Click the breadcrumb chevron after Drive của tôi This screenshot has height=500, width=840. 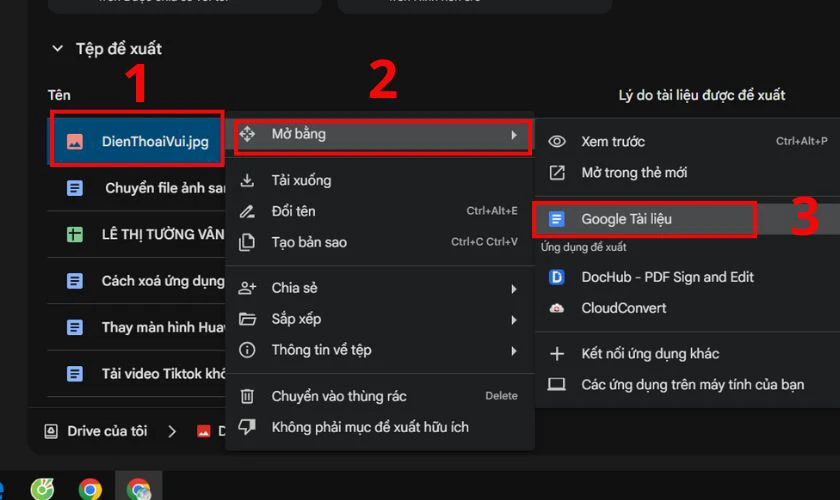click(x=172, y=431)
